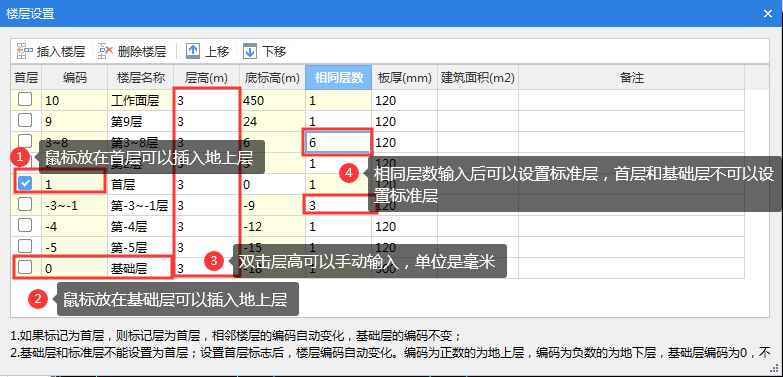Click the 层高 cell in 第-4层 row

point(206,226)
